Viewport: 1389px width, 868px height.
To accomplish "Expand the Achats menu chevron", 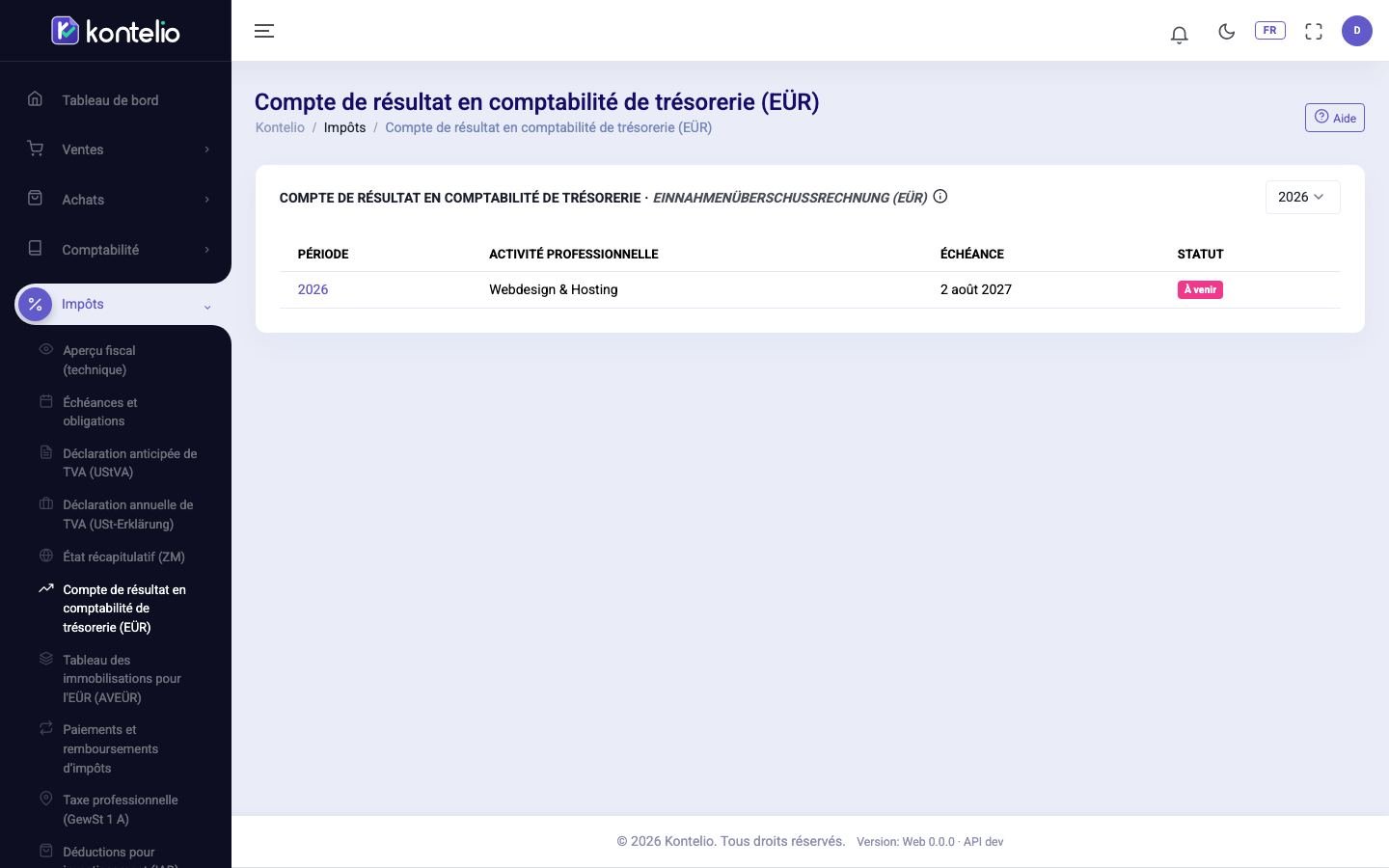I will [206, 200].
